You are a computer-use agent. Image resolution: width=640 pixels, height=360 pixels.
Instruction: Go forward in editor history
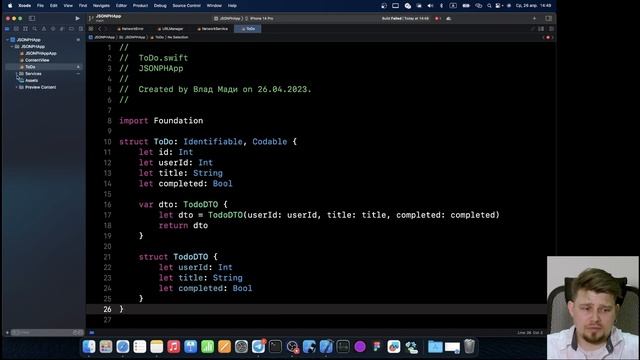click(x=106, y=29)
